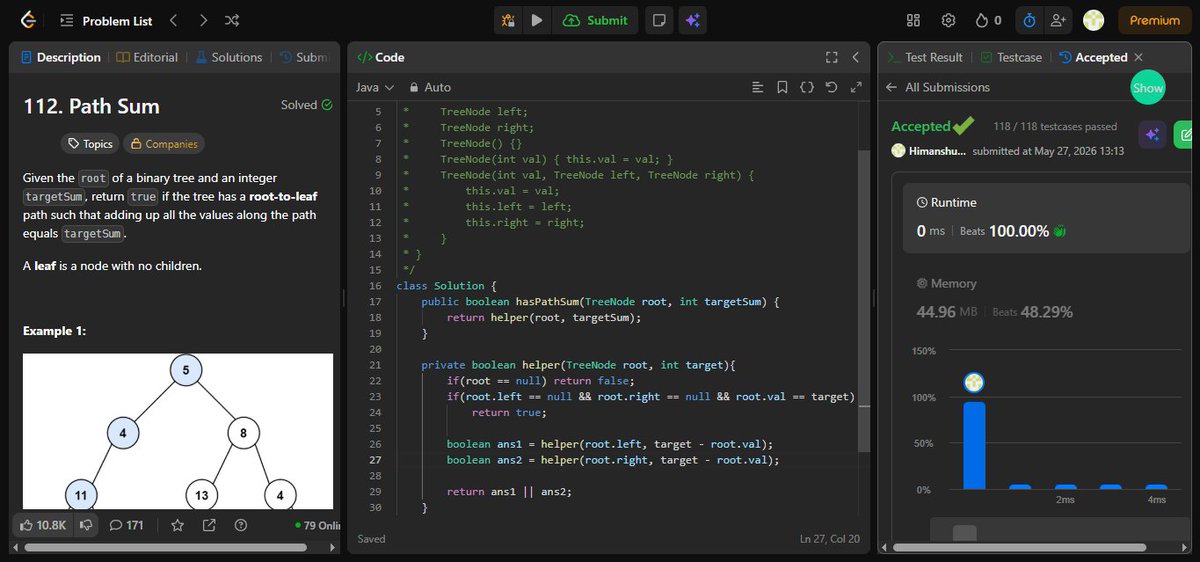Open the 171 comments
This screenshot has height=562, width=1200.
coord(126,525)
